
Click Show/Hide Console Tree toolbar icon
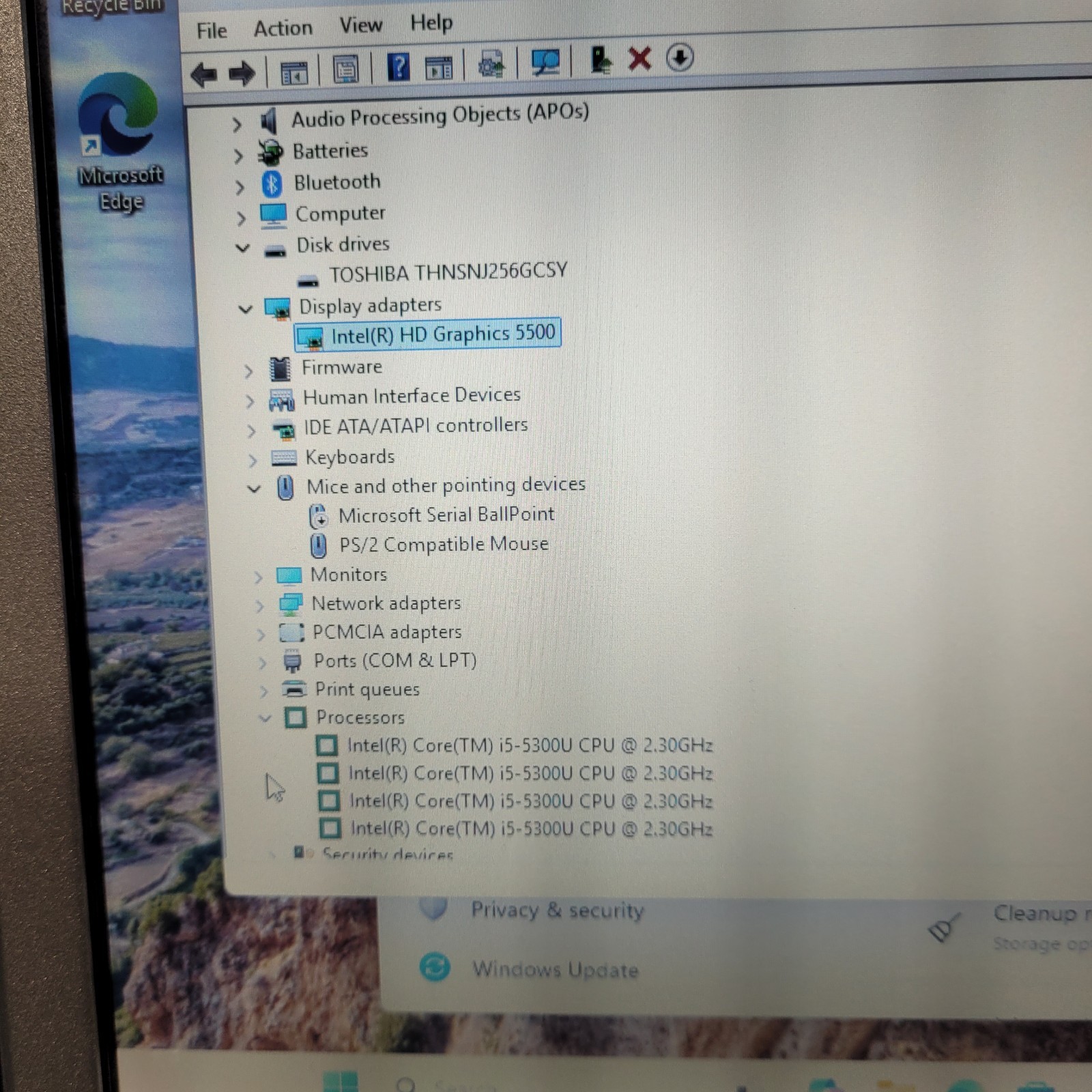(x=294, y=72)
